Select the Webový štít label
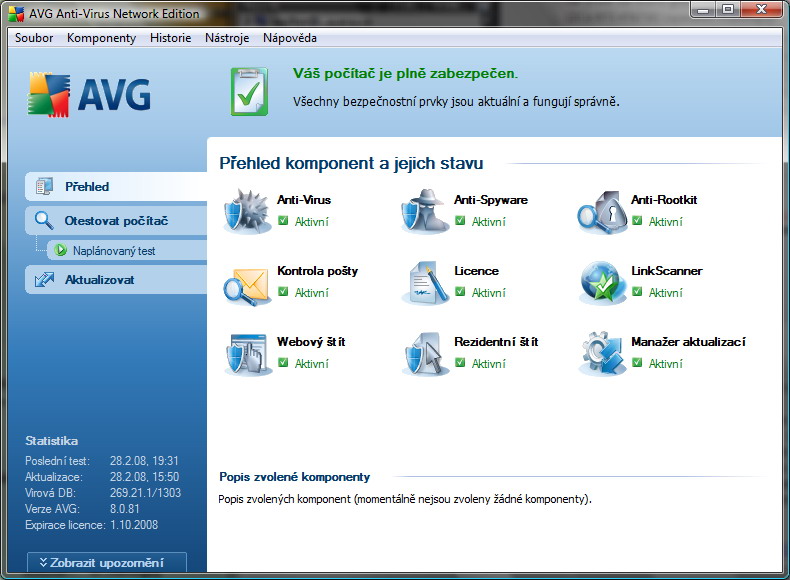This screenshot has height=580, width=790. click(x=311, y=342)
